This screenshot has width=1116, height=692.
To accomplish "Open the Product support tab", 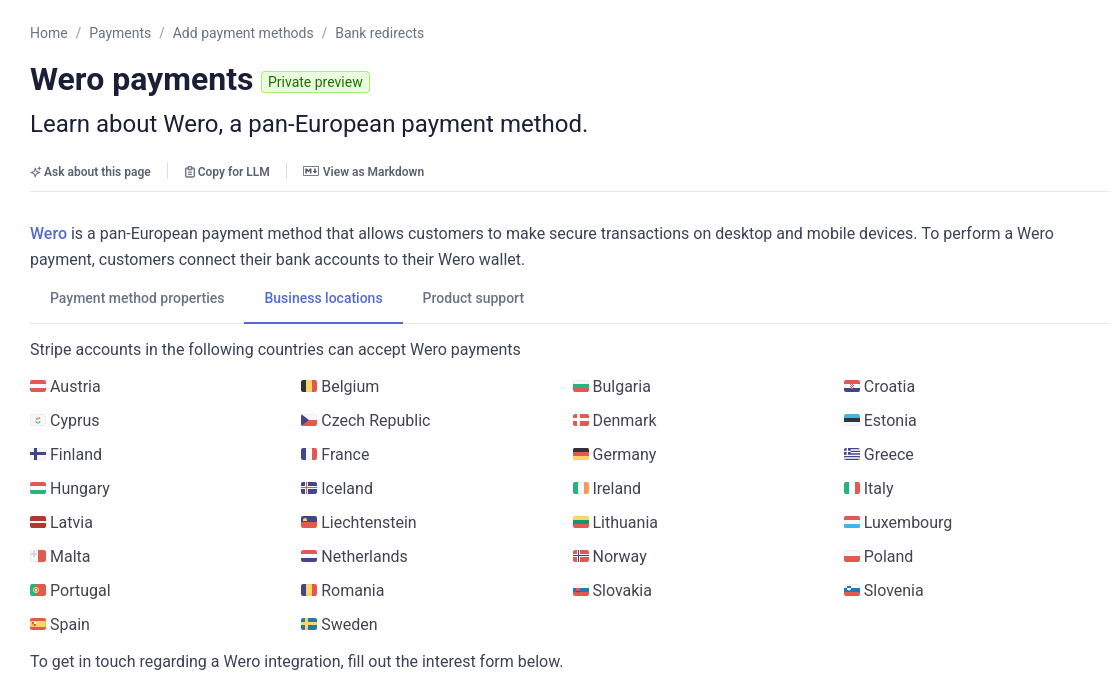I will point(473,298).
